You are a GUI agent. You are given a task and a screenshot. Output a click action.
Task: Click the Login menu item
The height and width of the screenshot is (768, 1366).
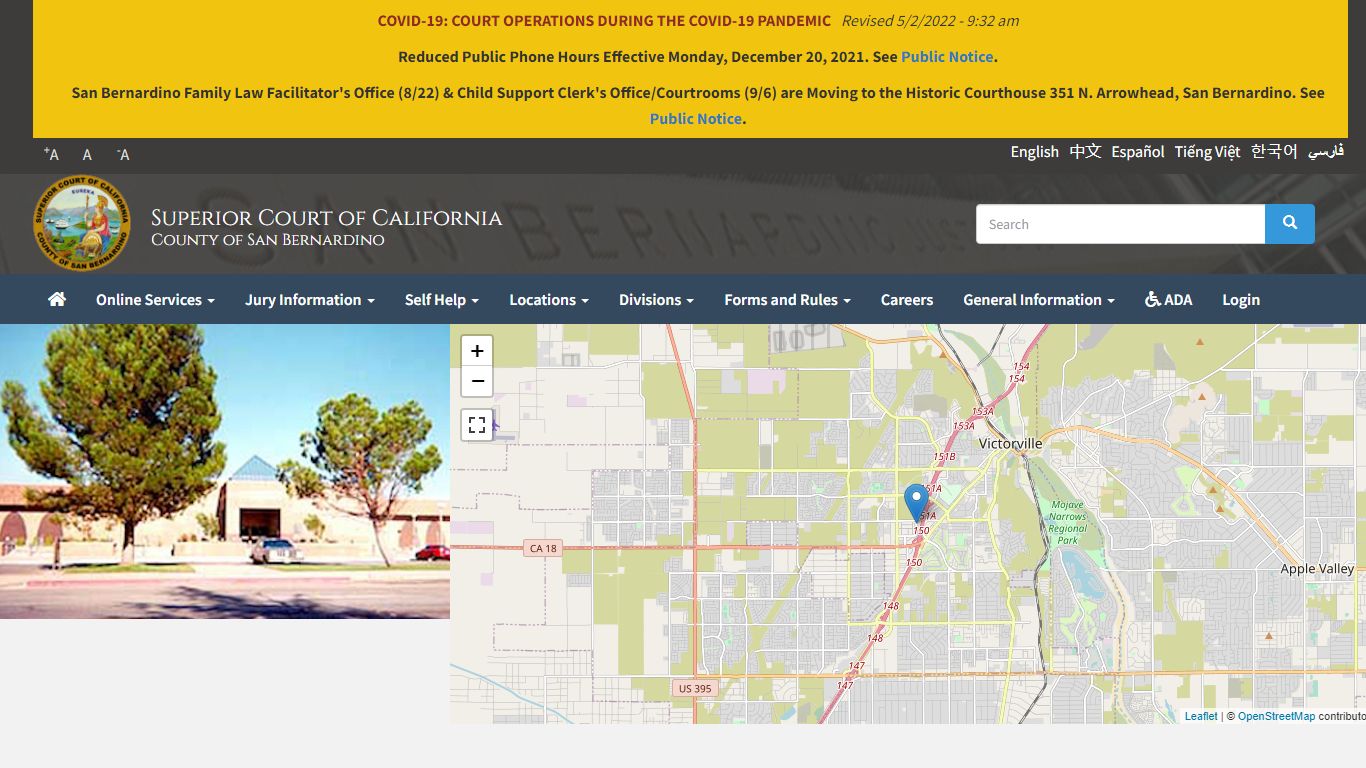click(x=1241, y=300)
